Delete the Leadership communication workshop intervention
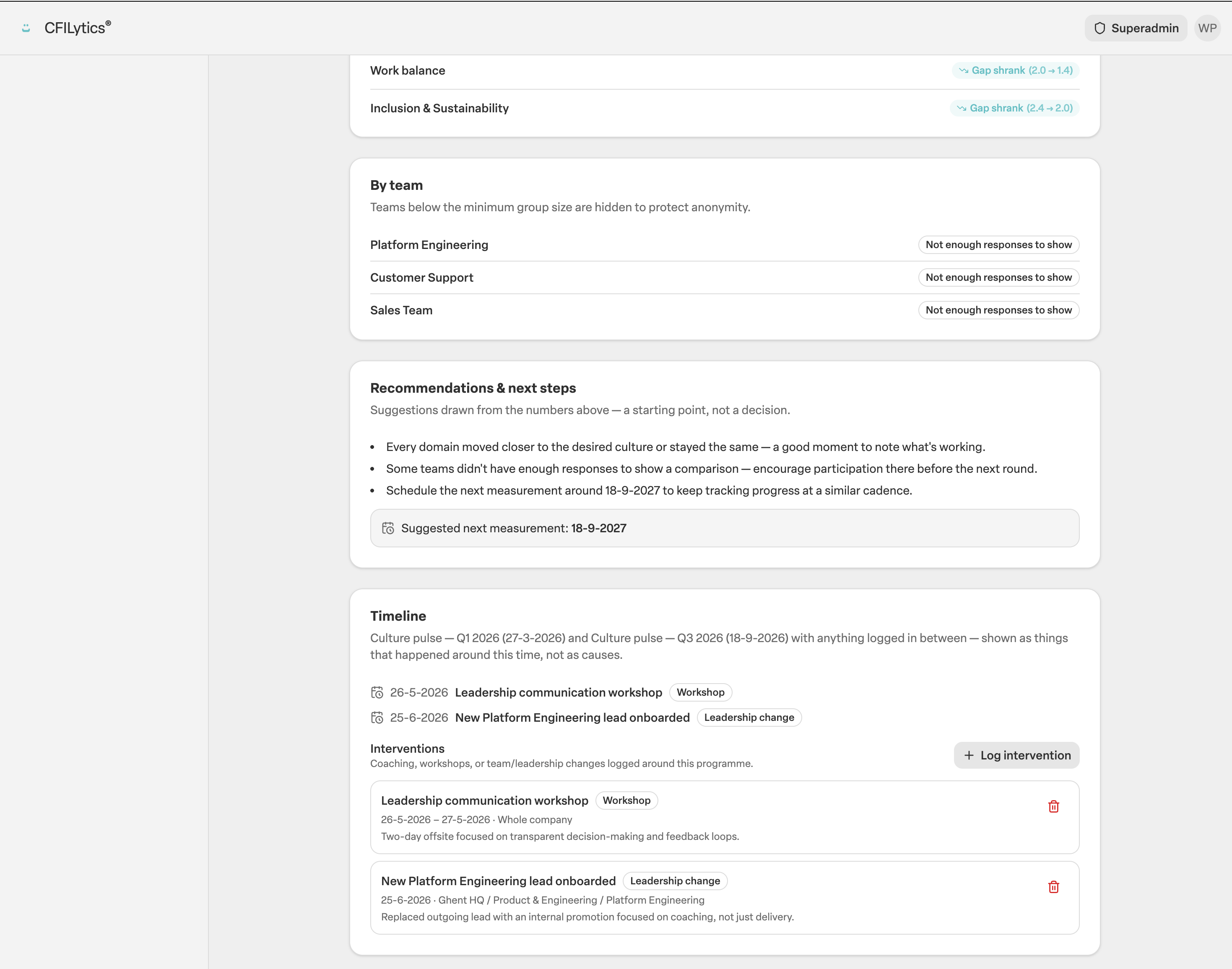This screenshot has height=969, width=1232. coord(1053,806)
